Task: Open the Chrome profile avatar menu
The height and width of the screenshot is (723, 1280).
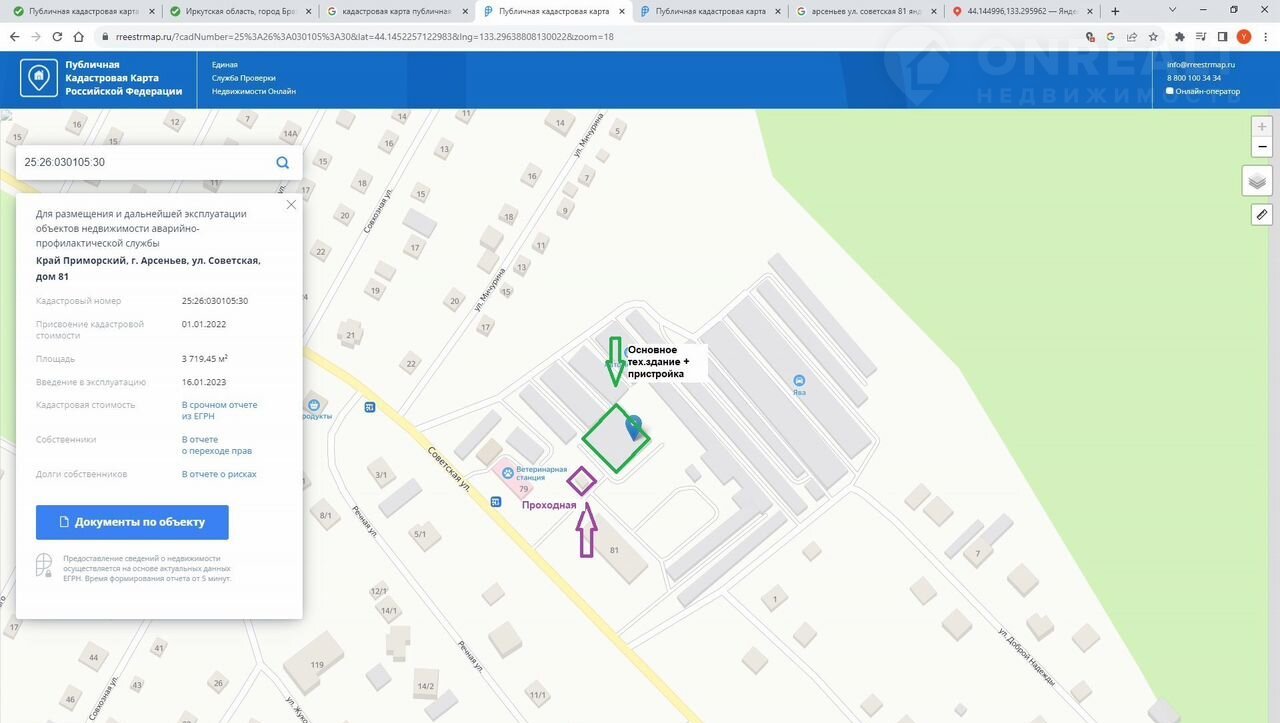Action: pyautogui.click(x=1244, y=36)
